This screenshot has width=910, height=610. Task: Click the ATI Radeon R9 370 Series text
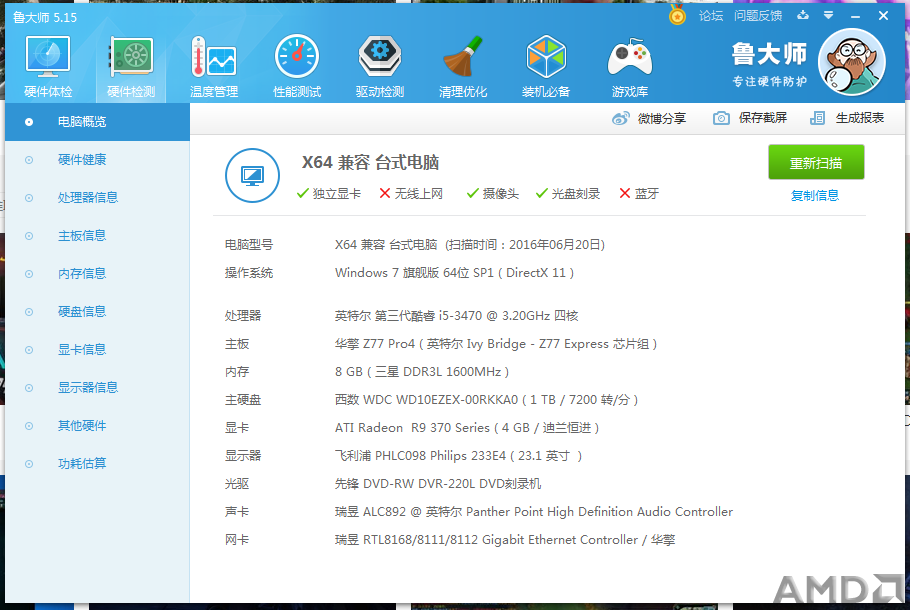467,428
